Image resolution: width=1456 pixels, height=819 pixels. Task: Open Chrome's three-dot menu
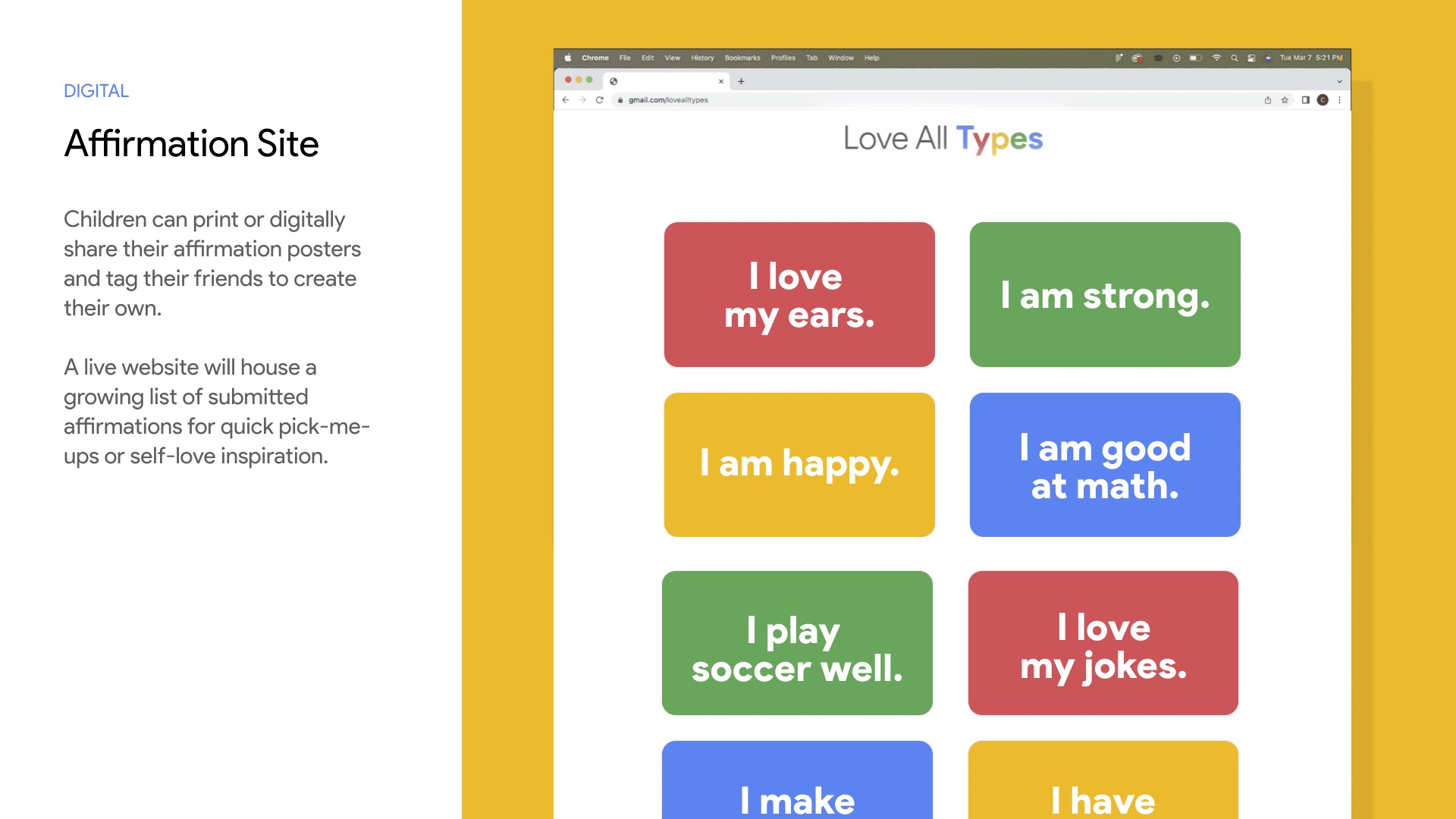pos(1339,100)
